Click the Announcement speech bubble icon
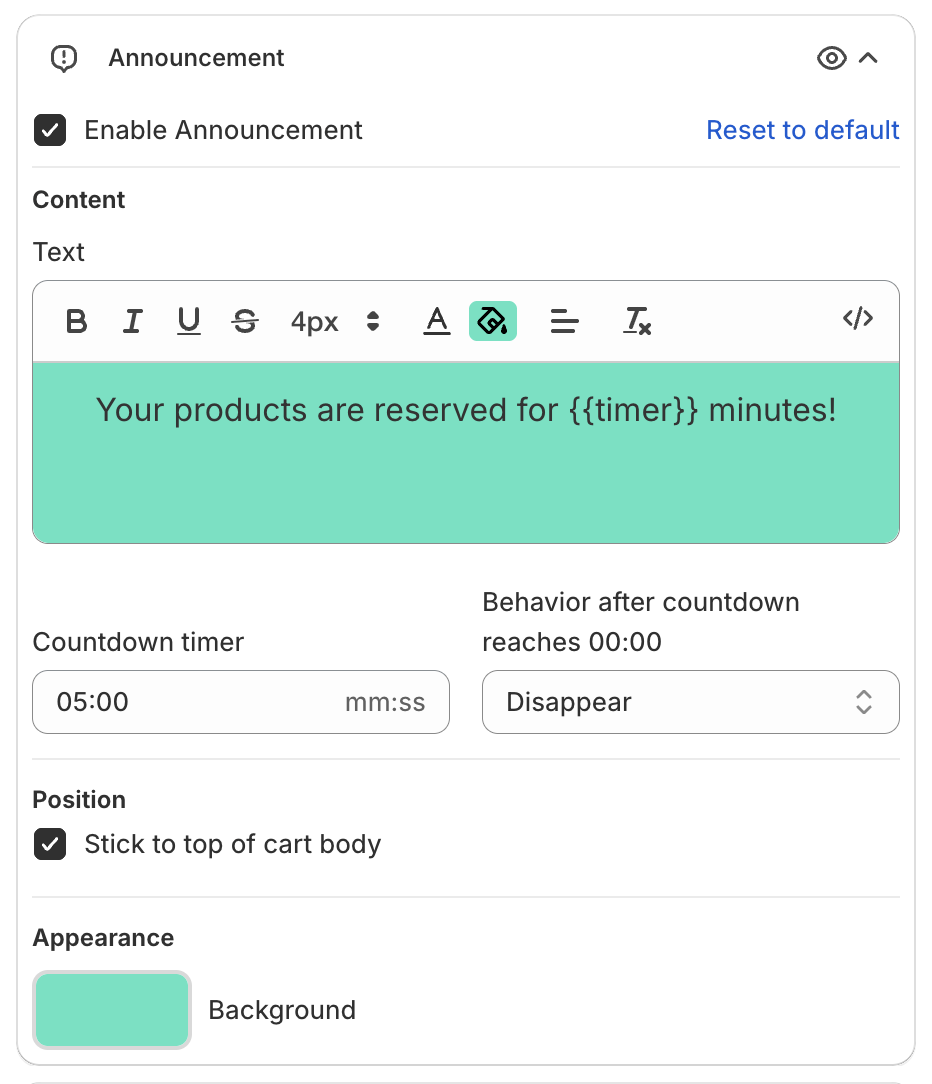 (64, 59)
